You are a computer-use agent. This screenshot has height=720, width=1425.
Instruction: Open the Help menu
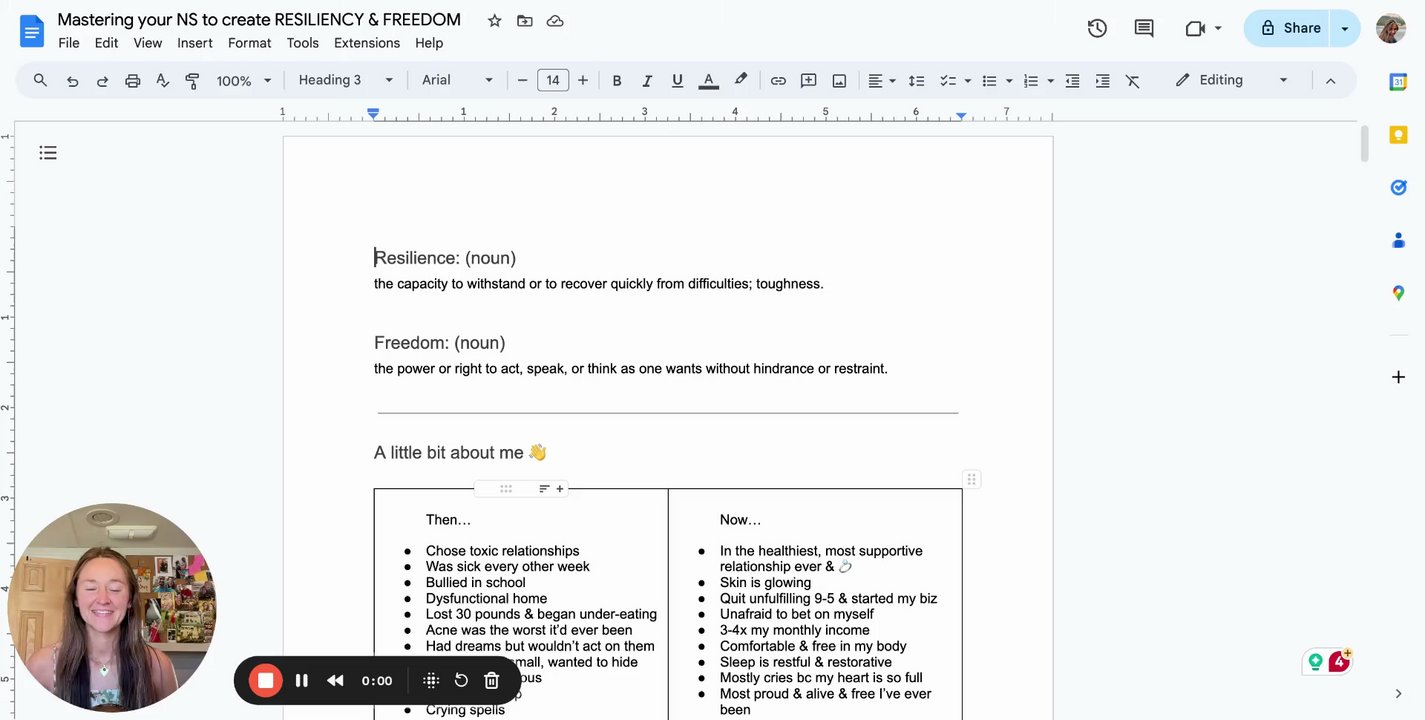[429, 43]
